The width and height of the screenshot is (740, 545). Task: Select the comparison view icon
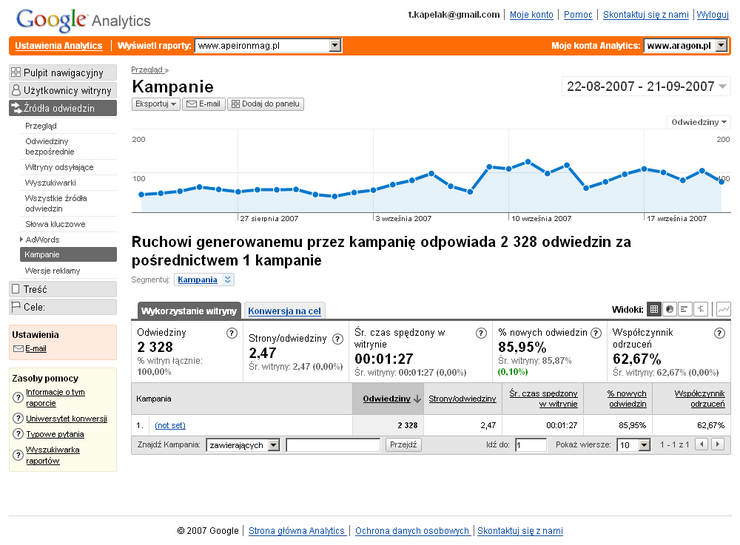click(701, 310)
